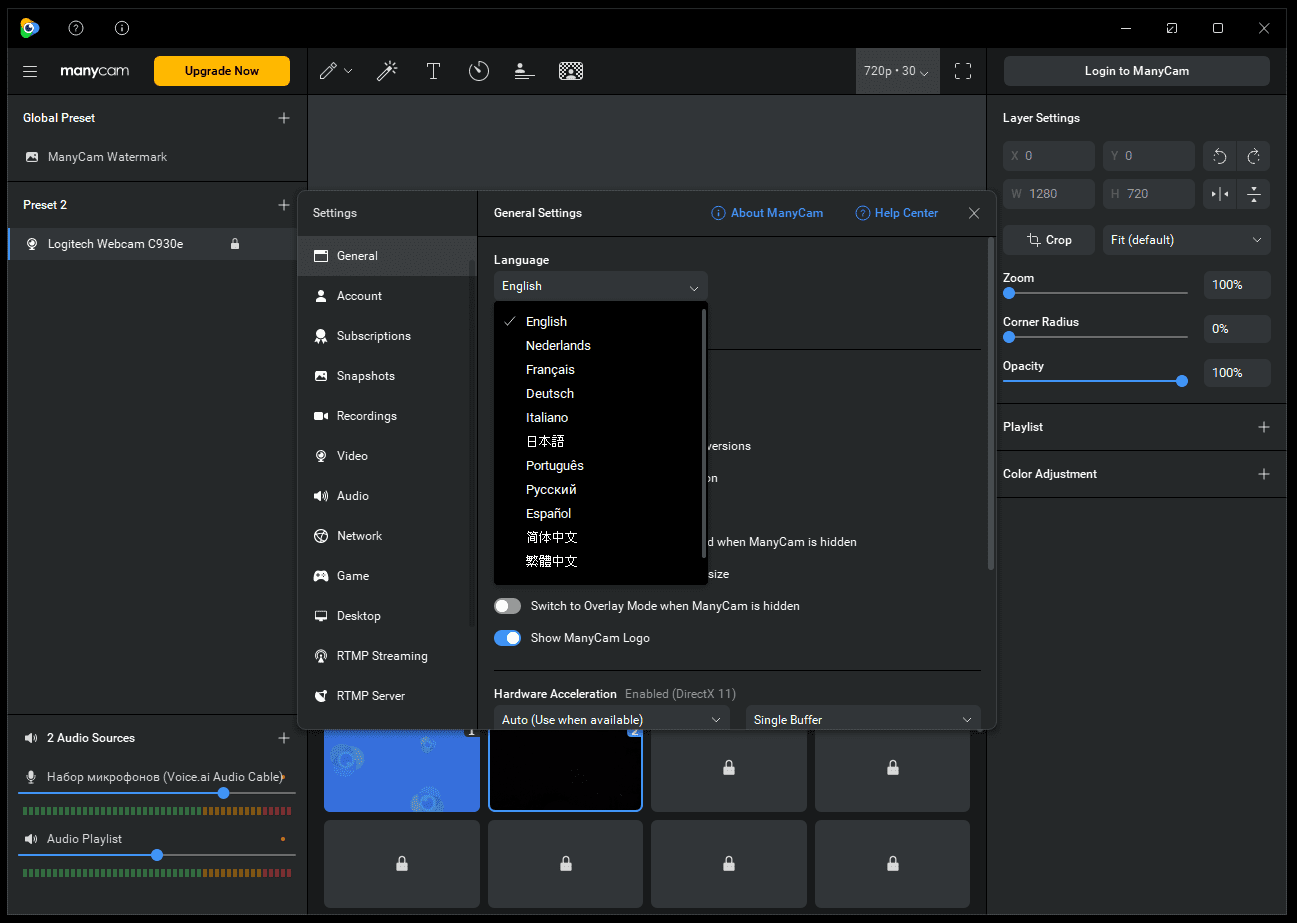Disable the Show ManyCam Logo toggle
This screenshot has height=923, width=1297.
(508, 638)
